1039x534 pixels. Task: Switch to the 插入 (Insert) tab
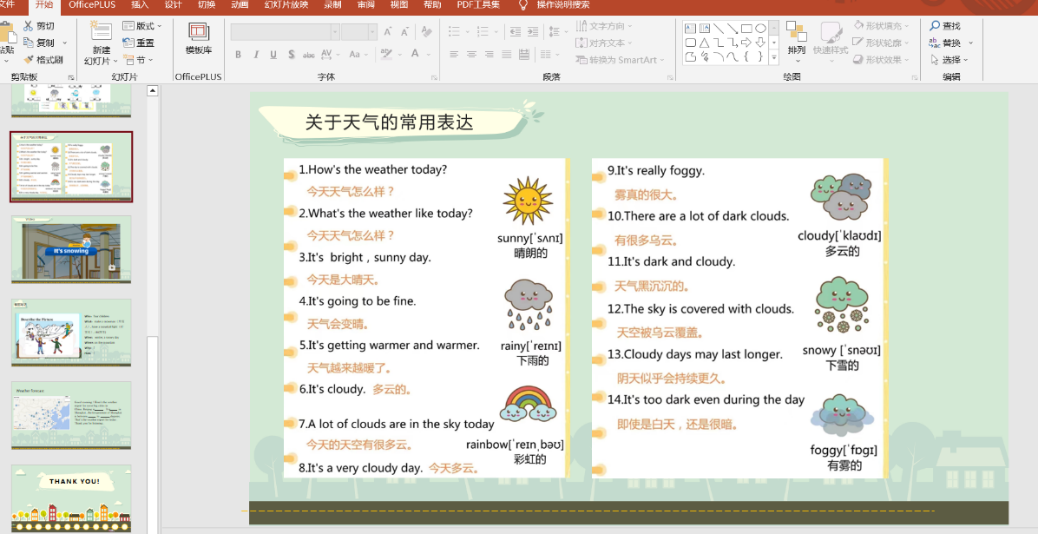point(140,5)
